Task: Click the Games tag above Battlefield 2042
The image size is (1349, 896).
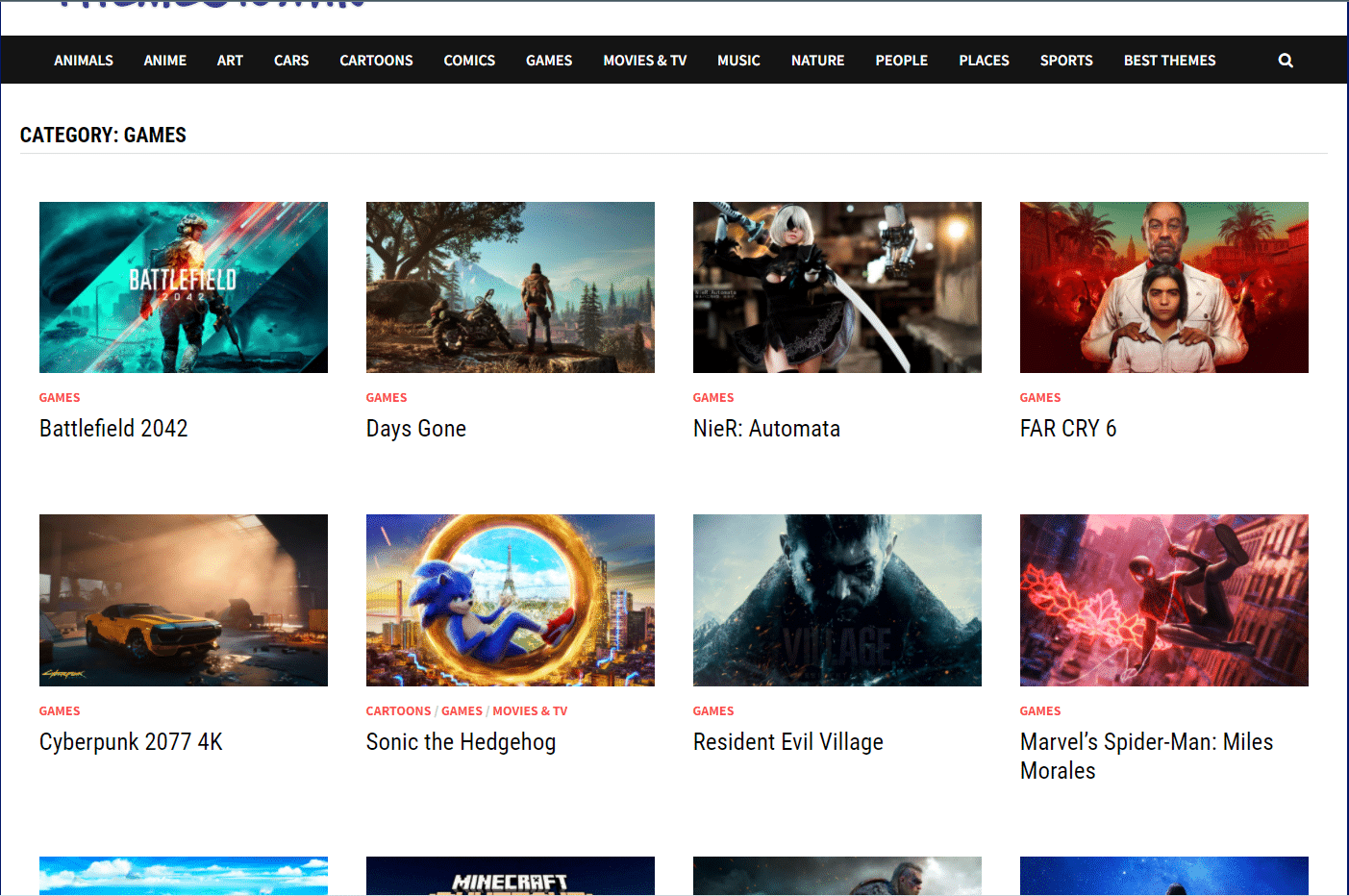Action: tap(60, 398)
